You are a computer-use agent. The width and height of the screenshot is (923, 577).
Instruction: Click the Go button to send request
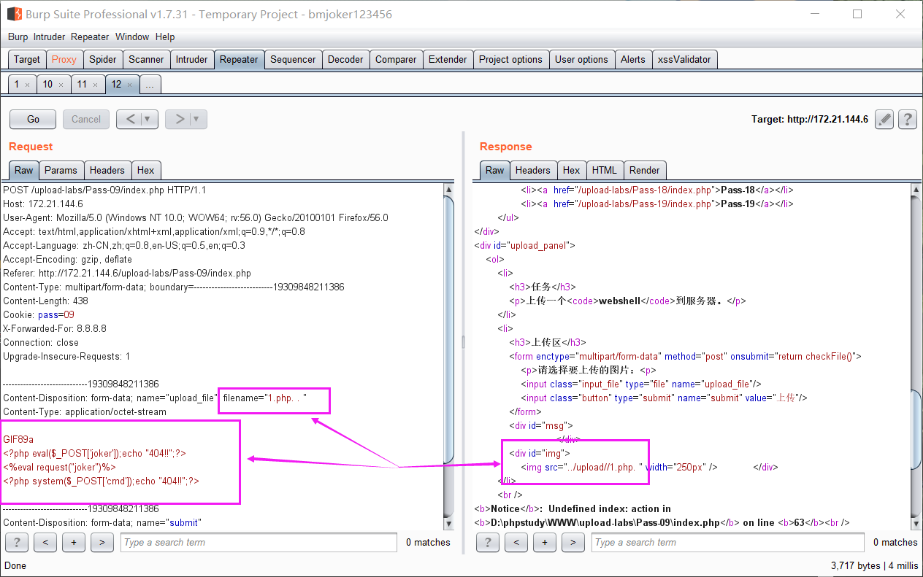tap(33, 119)
